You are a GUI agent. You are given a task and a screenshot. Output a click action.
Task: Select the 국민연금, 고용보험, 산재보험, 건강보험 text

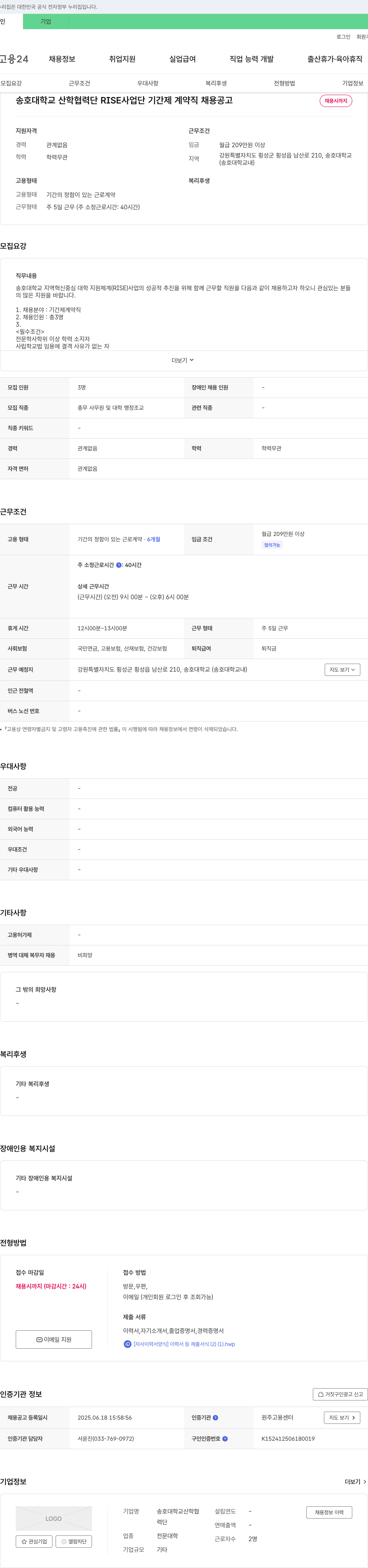[122, 649]
